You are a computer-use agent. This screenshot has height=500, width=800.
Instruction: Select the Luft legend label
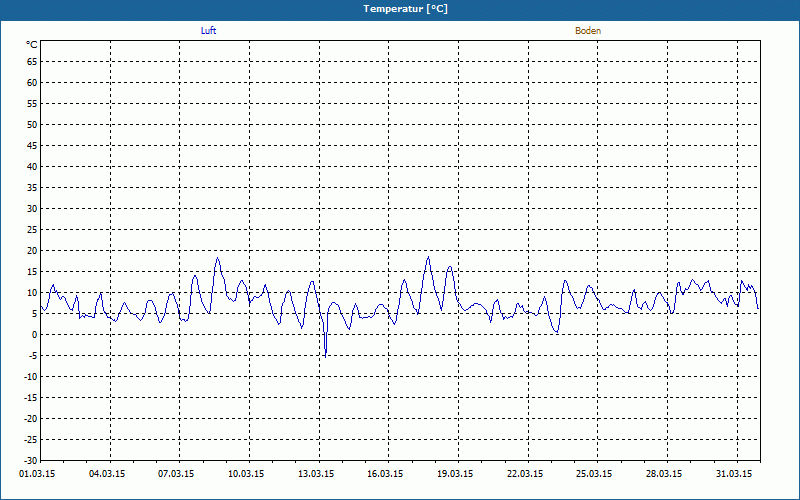(x=208, y=31)
